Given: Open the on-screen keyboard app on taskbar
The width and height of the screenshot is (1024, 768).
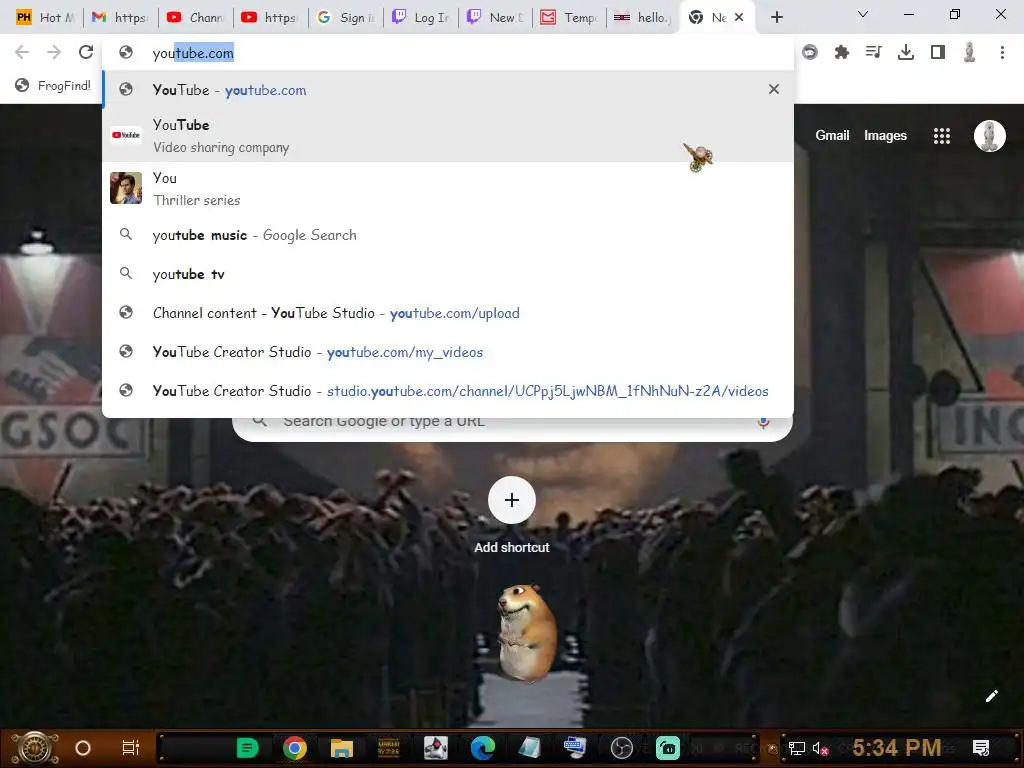Looking at the screenshot, I should click(x=575, y=748).
